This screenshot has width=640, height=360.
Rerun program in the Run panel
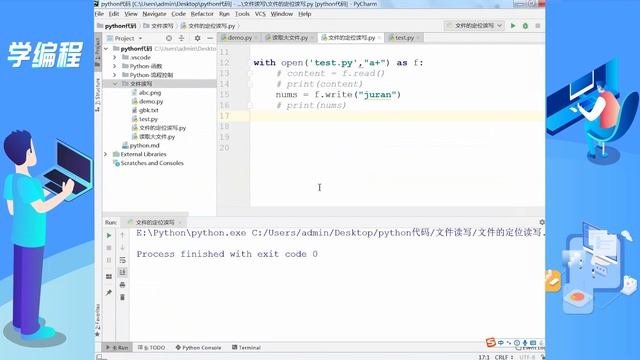point(109,236)
